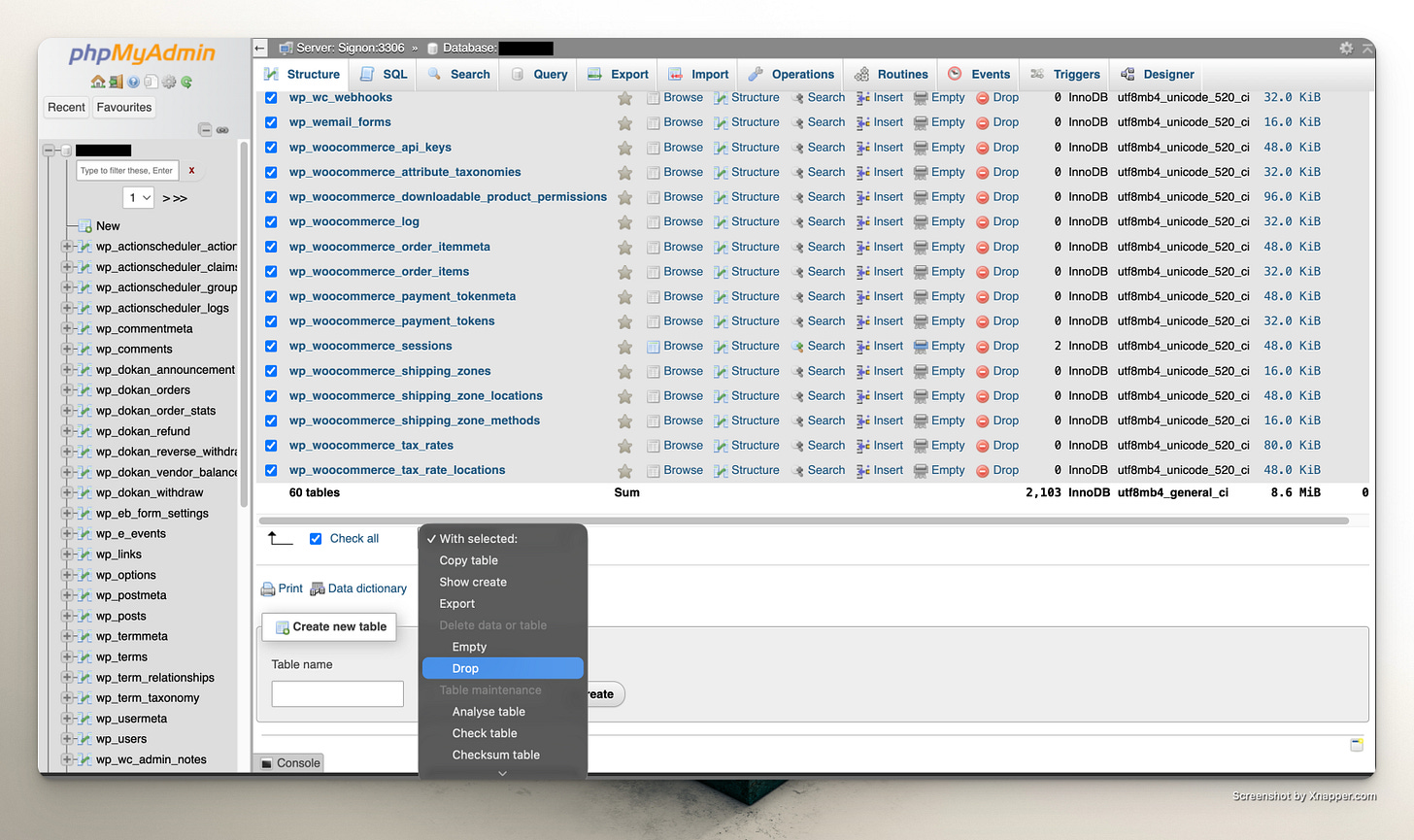This screenshot has width=1414, height=840.
Task: Table icon beside wp_users in tree
Action: tap(84, 739)
